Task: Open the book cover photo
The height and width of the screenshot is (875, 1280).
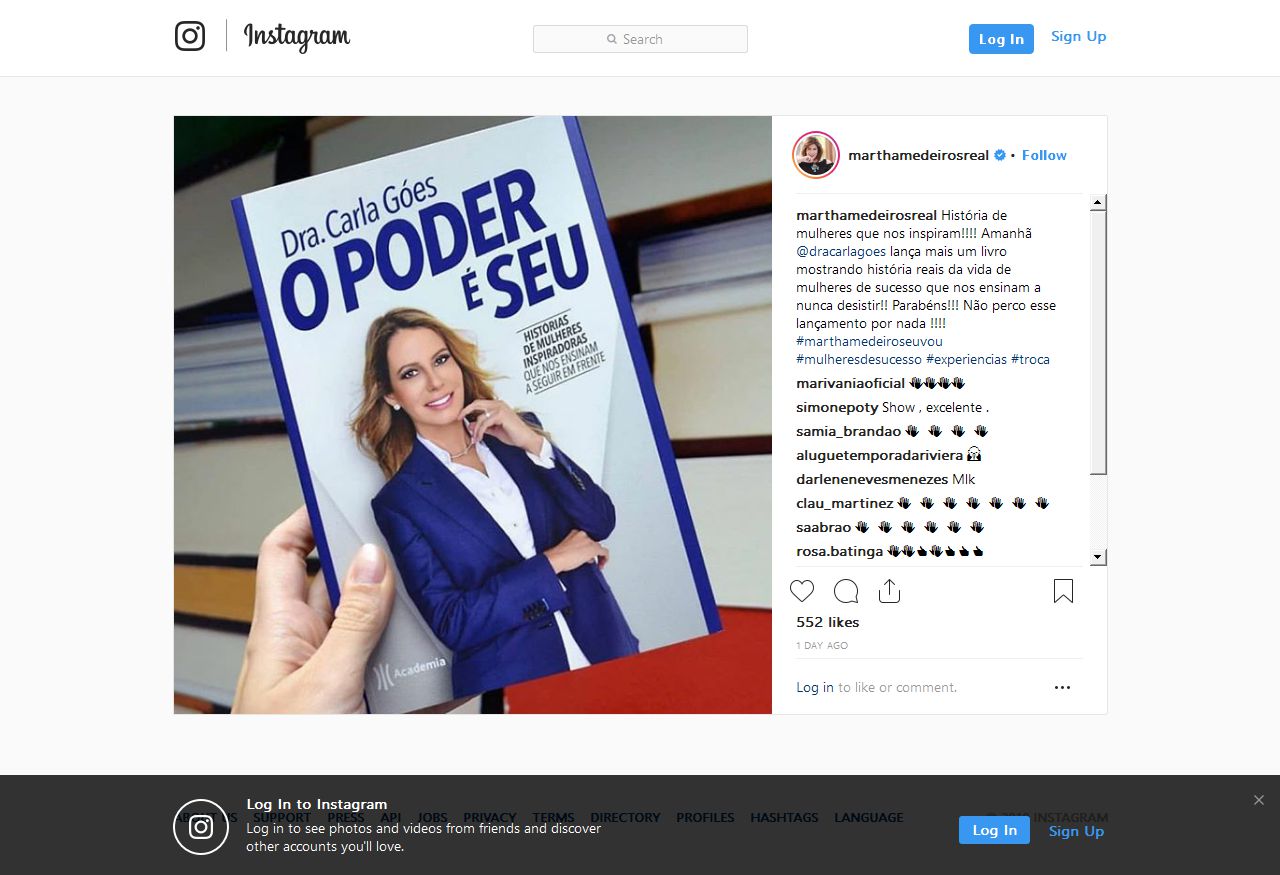Action: [x=473, y=415]
